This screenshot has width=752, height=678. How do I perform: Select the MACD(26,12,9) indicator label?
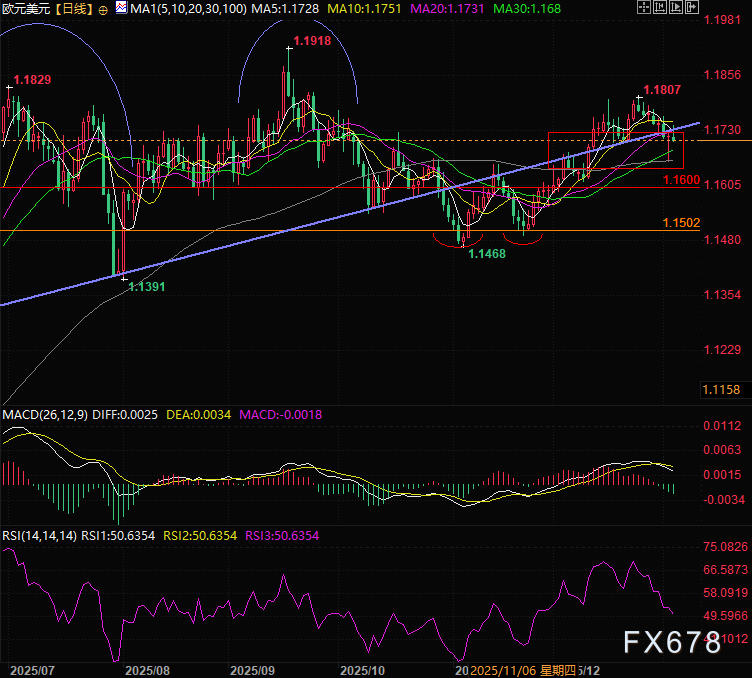click(x=47, y=414)
